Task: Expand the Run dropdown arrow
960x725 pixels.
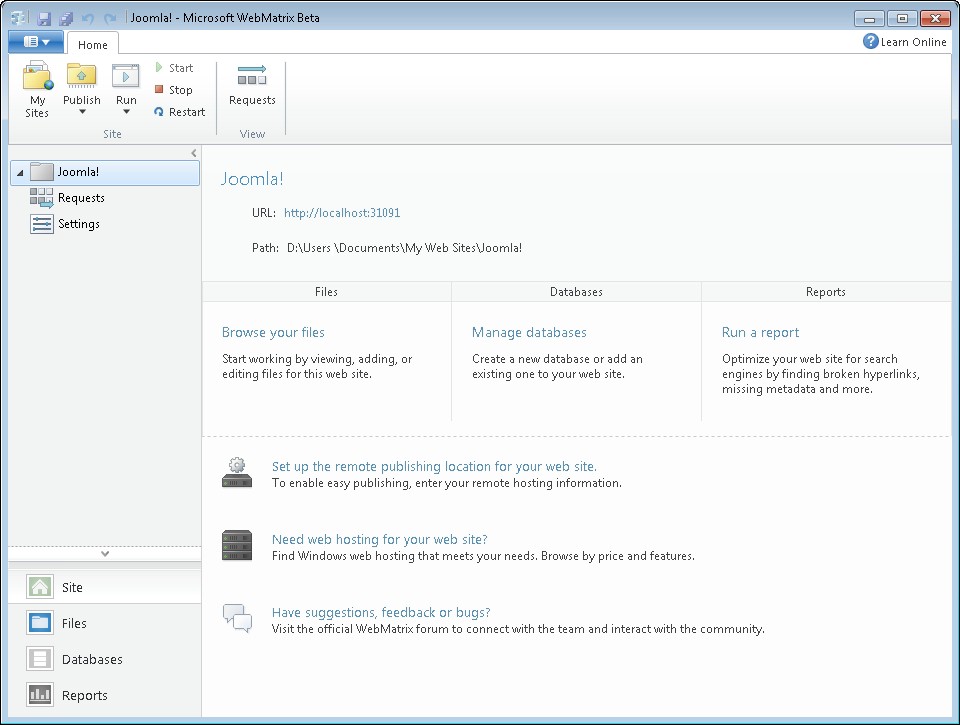Action: (126, 112)
